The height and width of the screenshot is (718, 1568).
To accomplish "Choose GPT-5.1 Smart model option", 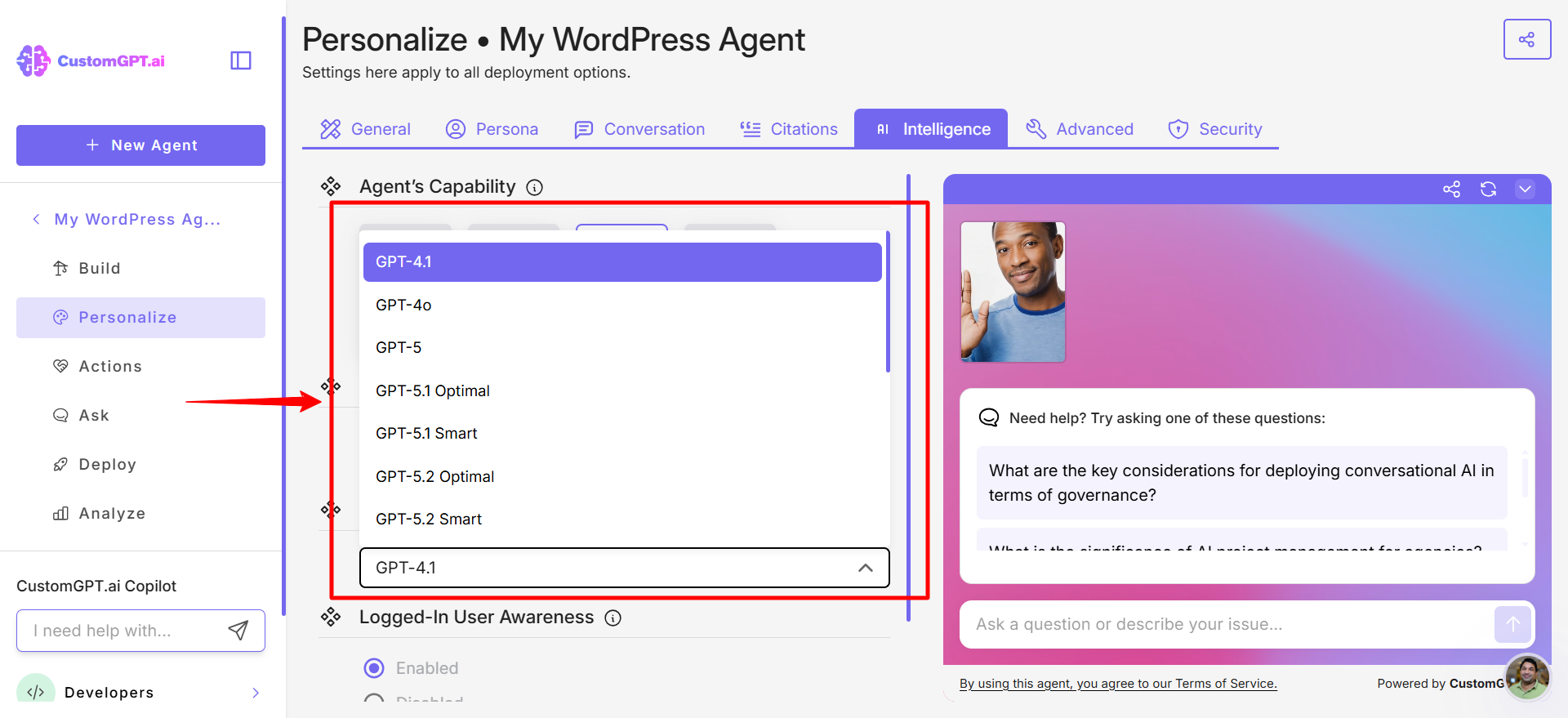I will pyautogui.click(x=622, y=433).
